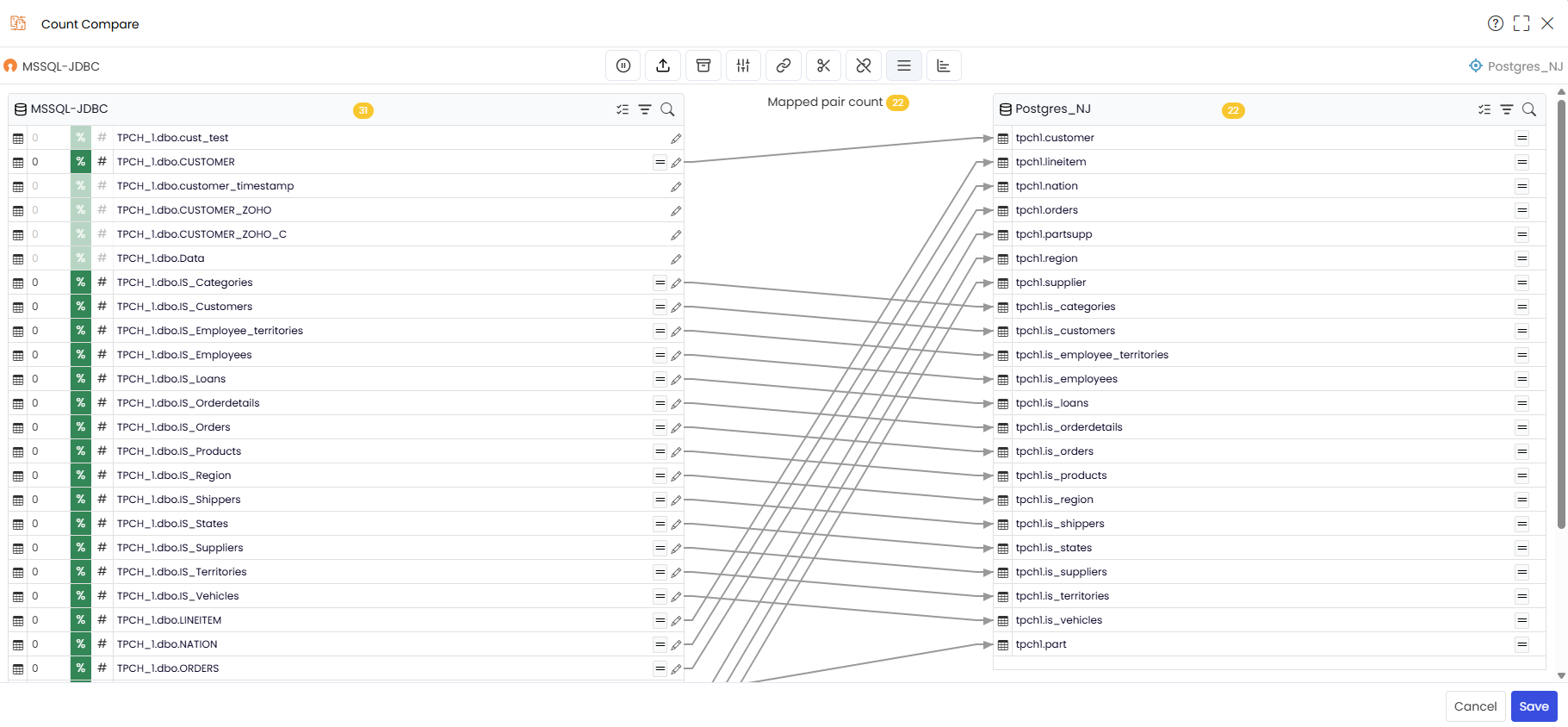Toggle the list view (hamburger) toolbar button
The height and width of the screenshot is (727, 1568).
point(904,65)
